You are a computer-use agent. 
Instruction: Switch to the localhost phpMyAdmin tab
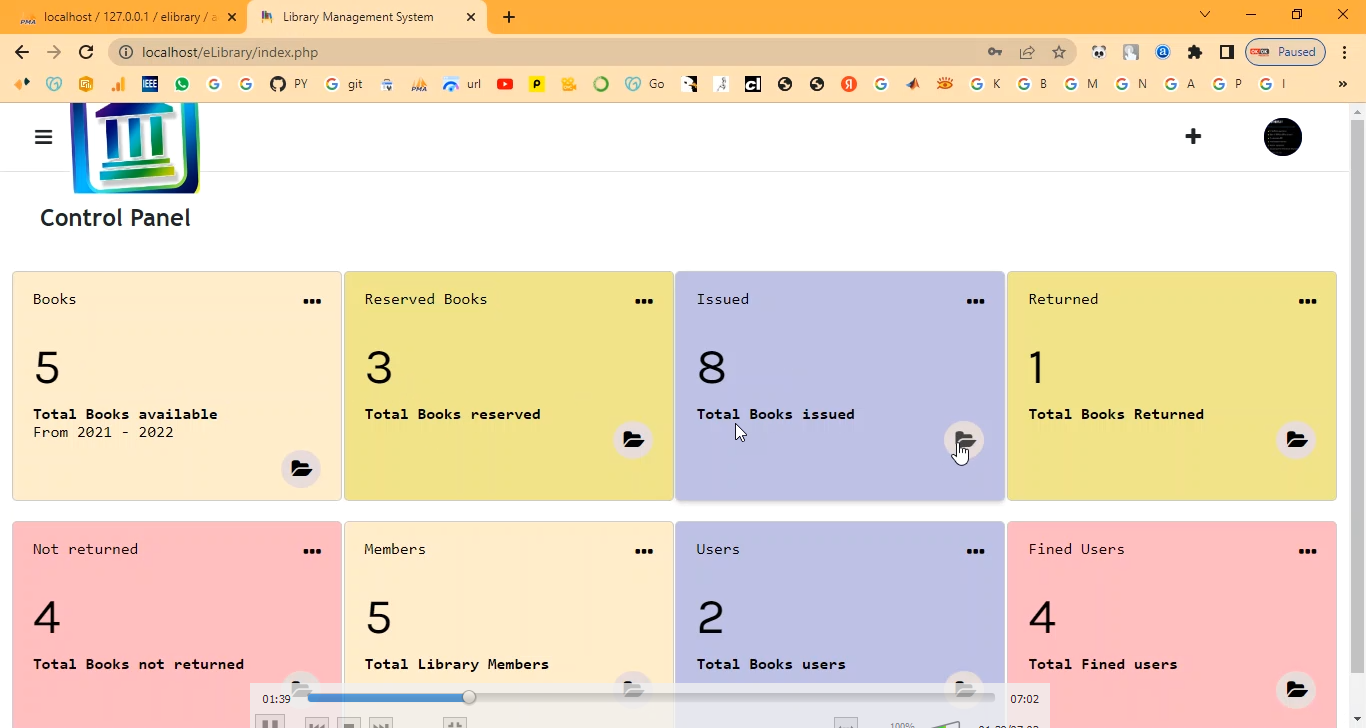pos(125,17)
